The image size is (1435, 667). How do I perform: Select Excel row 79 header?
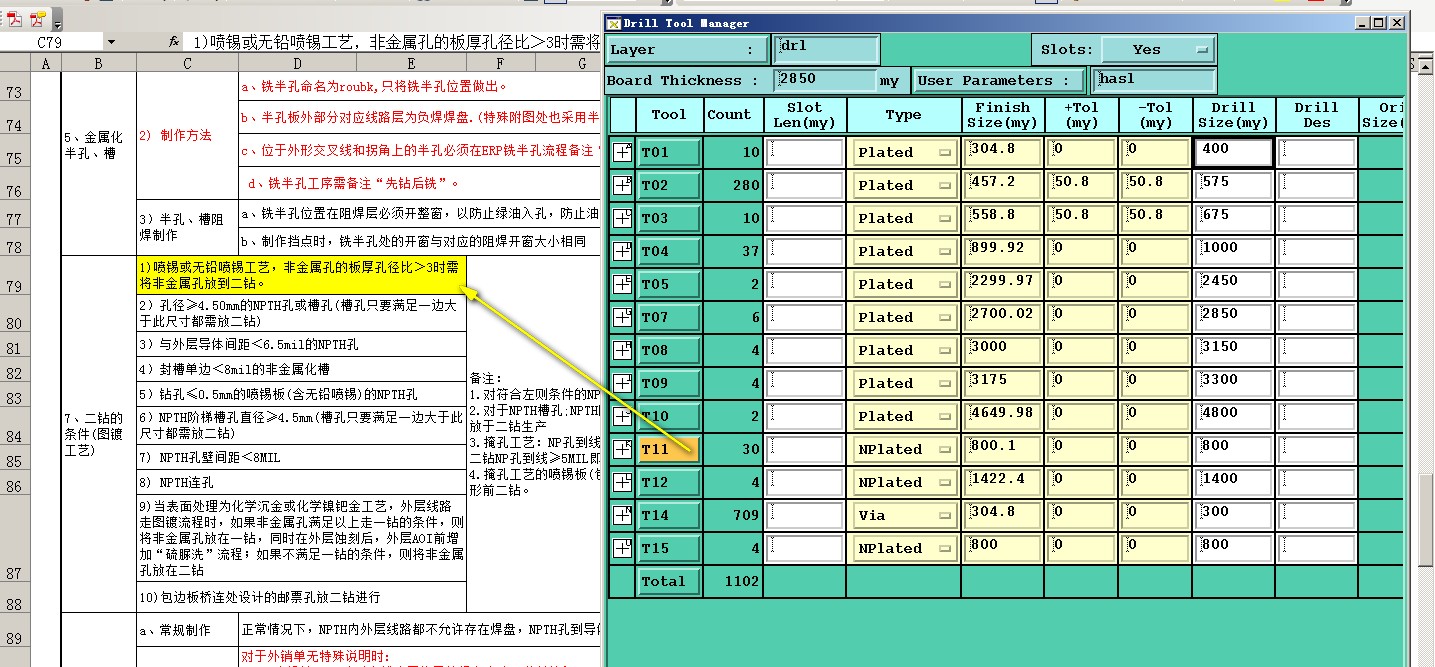click(15, 275)
